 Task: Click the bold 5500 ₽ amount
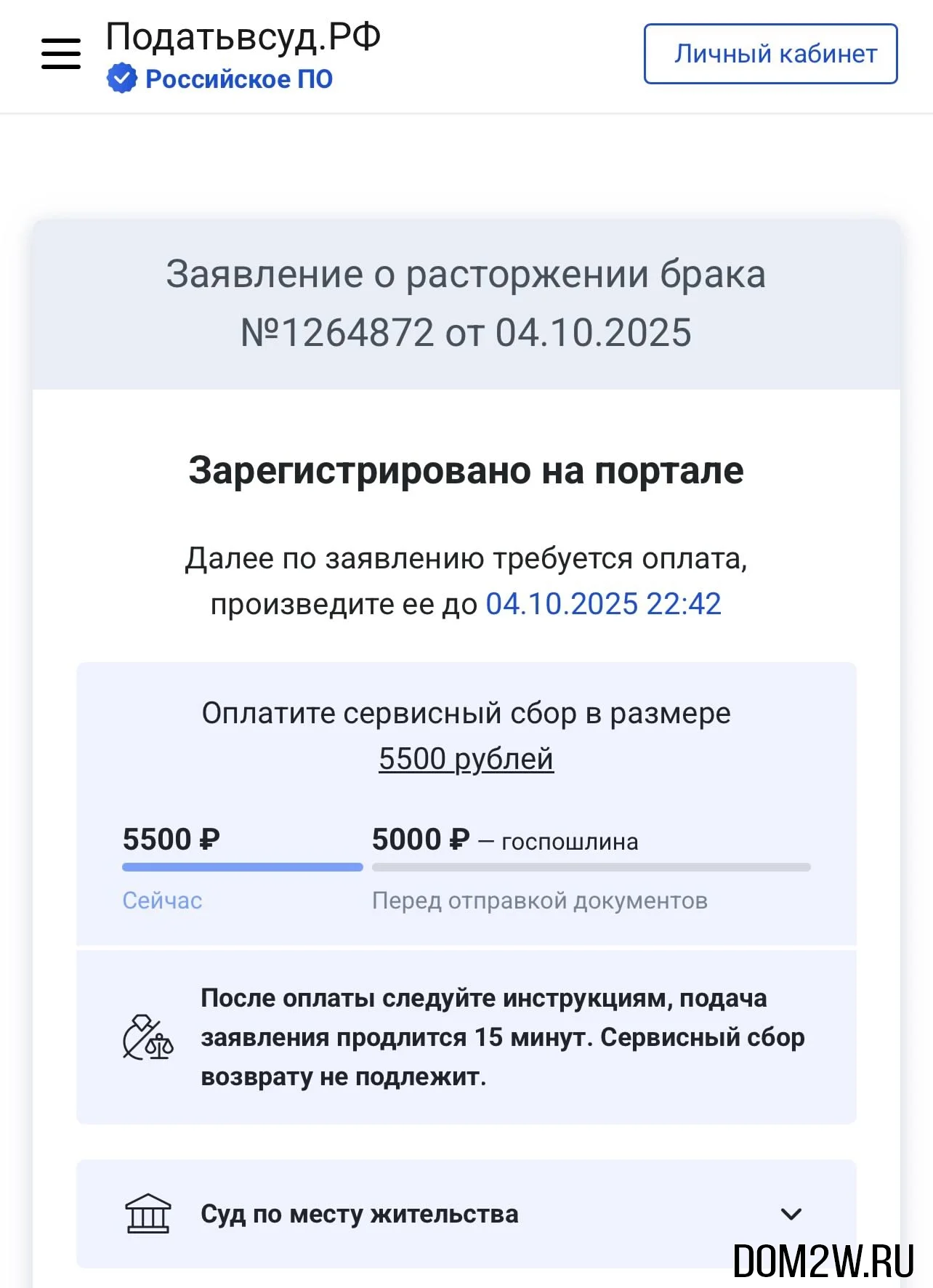171,840
